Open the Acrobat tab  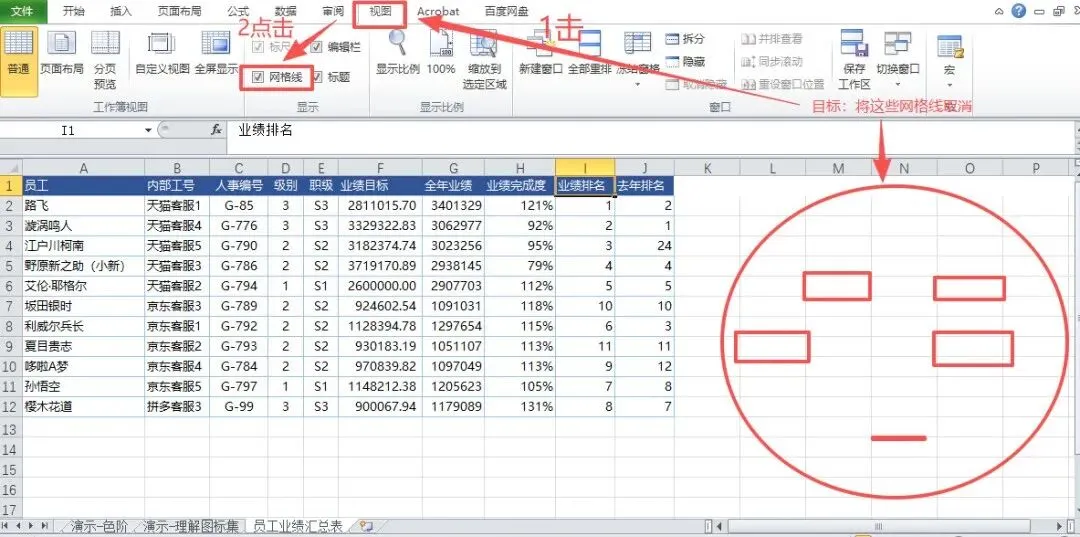438,11
